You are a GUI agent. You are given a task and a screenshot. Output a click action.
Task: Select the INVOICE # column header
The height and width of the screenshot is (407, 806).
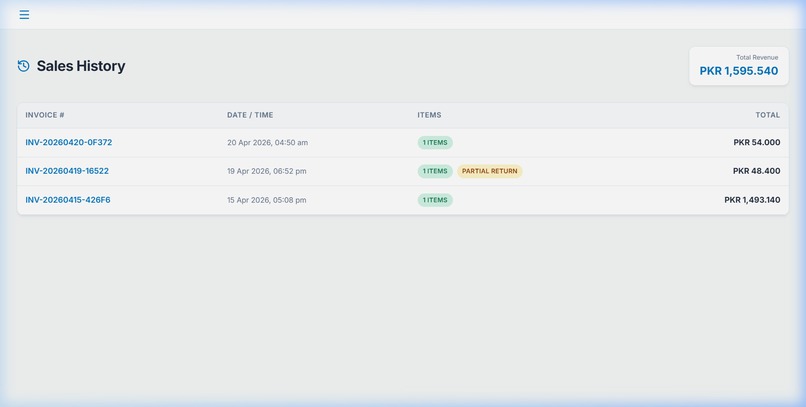click(45, 115)
